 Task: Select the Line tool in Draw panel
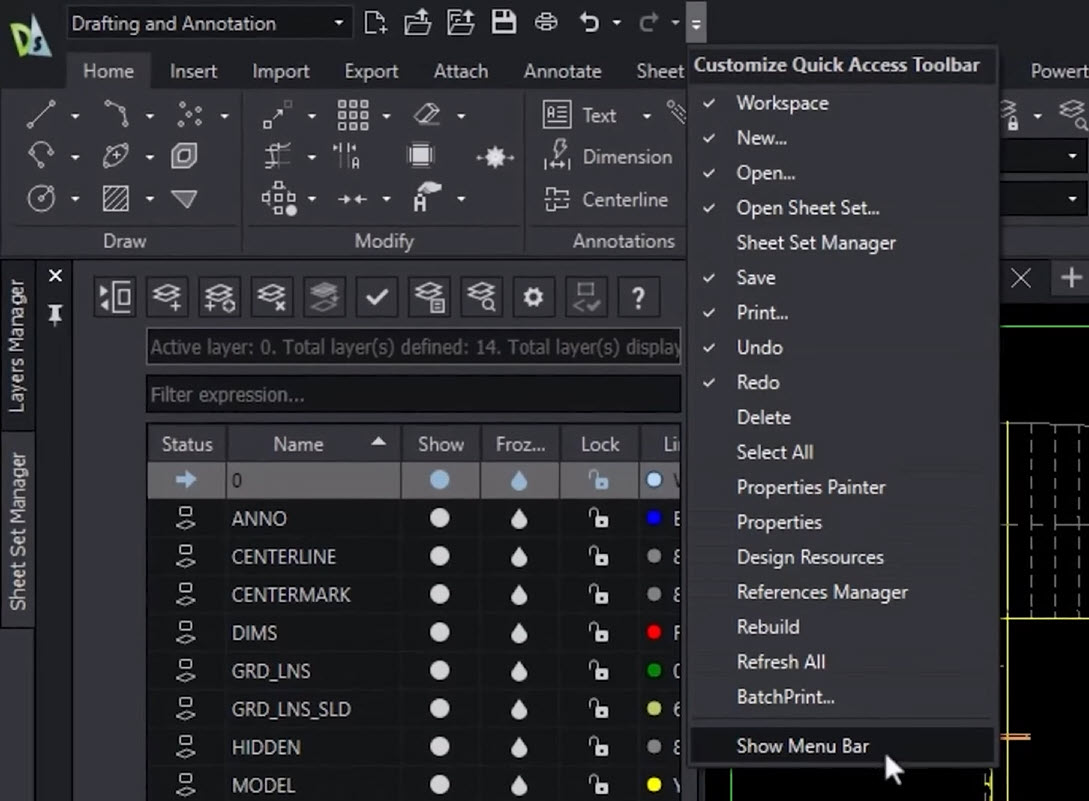(41, 116)
